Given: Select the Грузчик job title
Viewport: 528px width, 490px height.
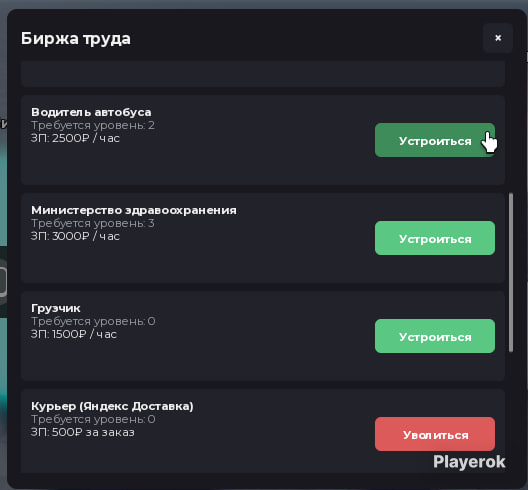Looking at the screenshot, I should click(56, 308).
